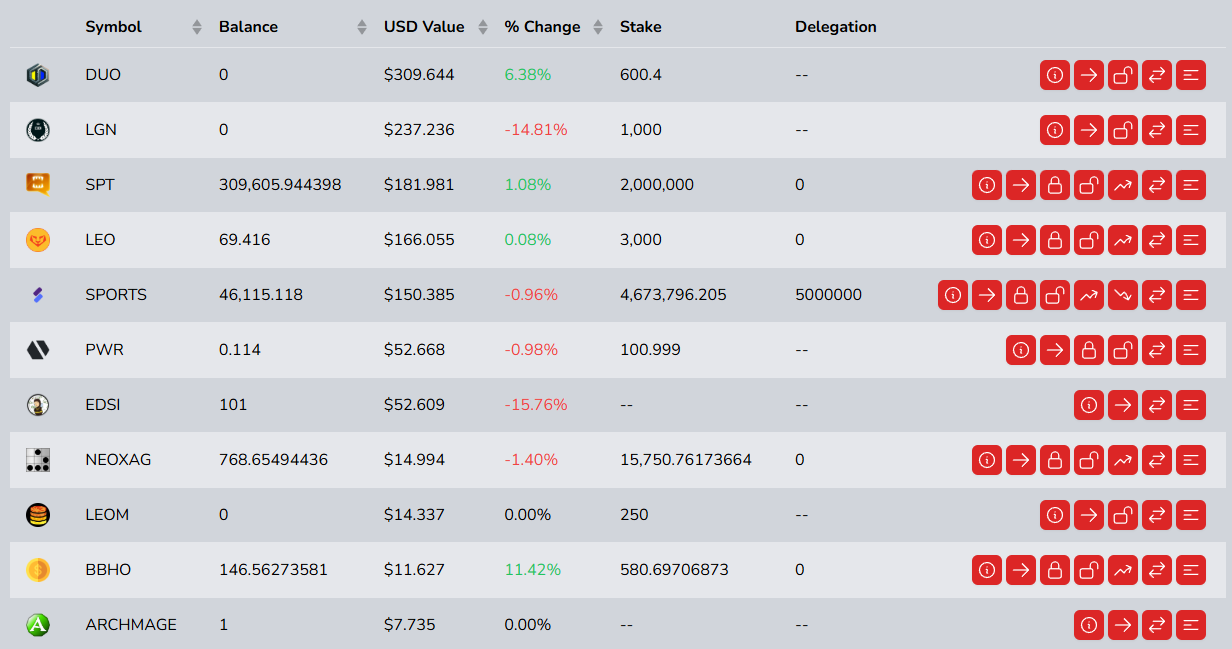Click the closed lock stake icon for SPT
The width and height of the screenshot is (1232, 649).
click(1054, 185)
